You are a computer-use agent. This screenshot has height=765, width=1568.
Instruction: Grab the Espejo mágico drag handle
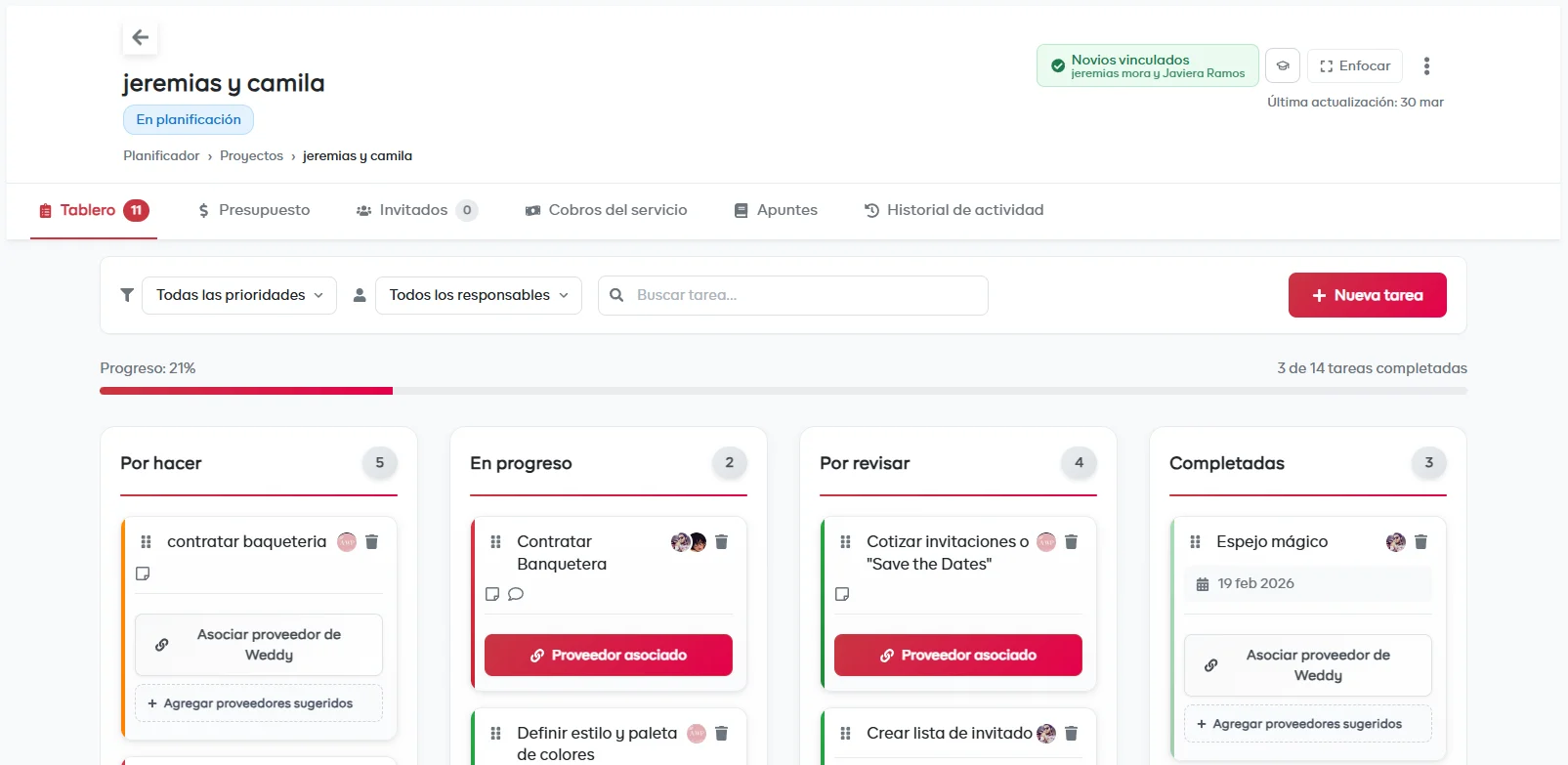tap(1195, 542)
